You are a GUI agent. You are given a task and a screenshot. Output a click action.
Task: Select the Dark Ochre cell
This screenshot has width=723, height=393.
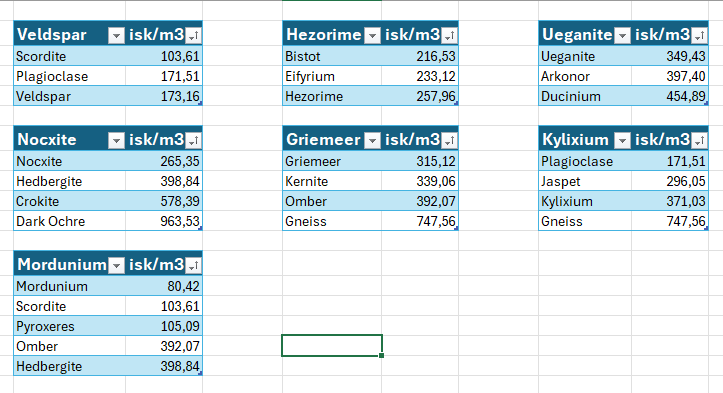pos(70,221)
